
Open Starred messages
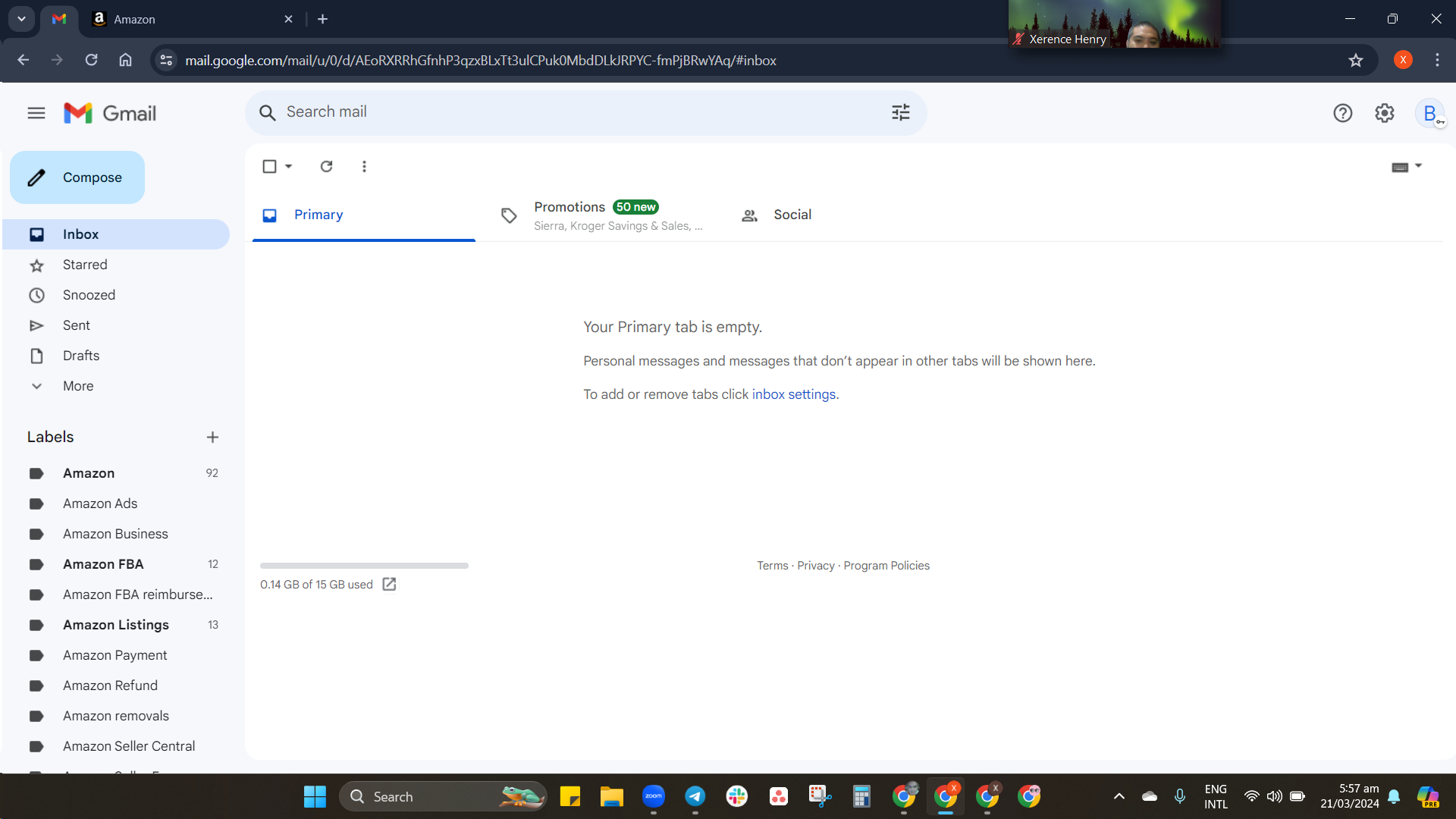point(115,265)
